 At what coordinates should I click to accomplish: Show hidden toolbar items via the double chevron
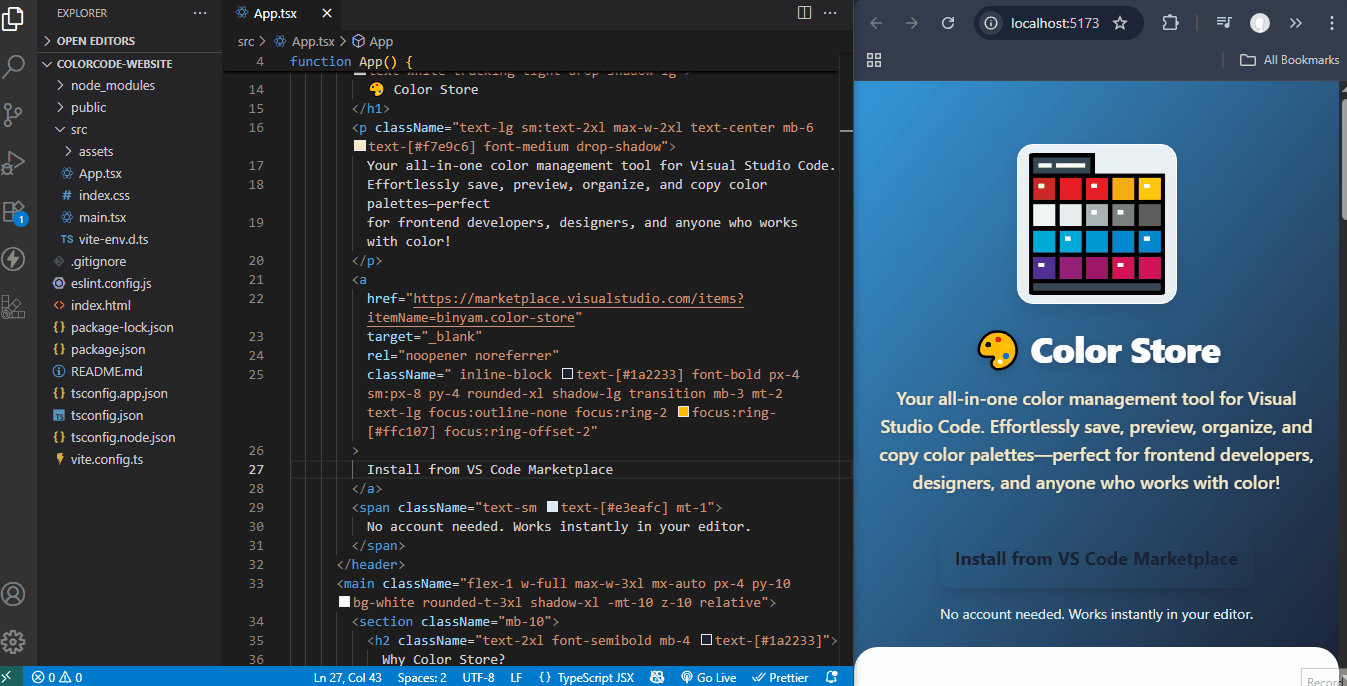1296,23
